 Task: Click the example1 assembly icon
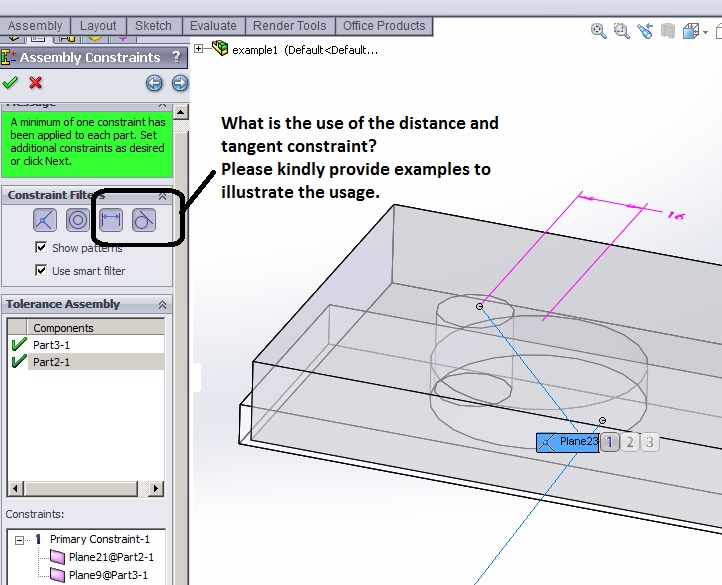point(220,48)
